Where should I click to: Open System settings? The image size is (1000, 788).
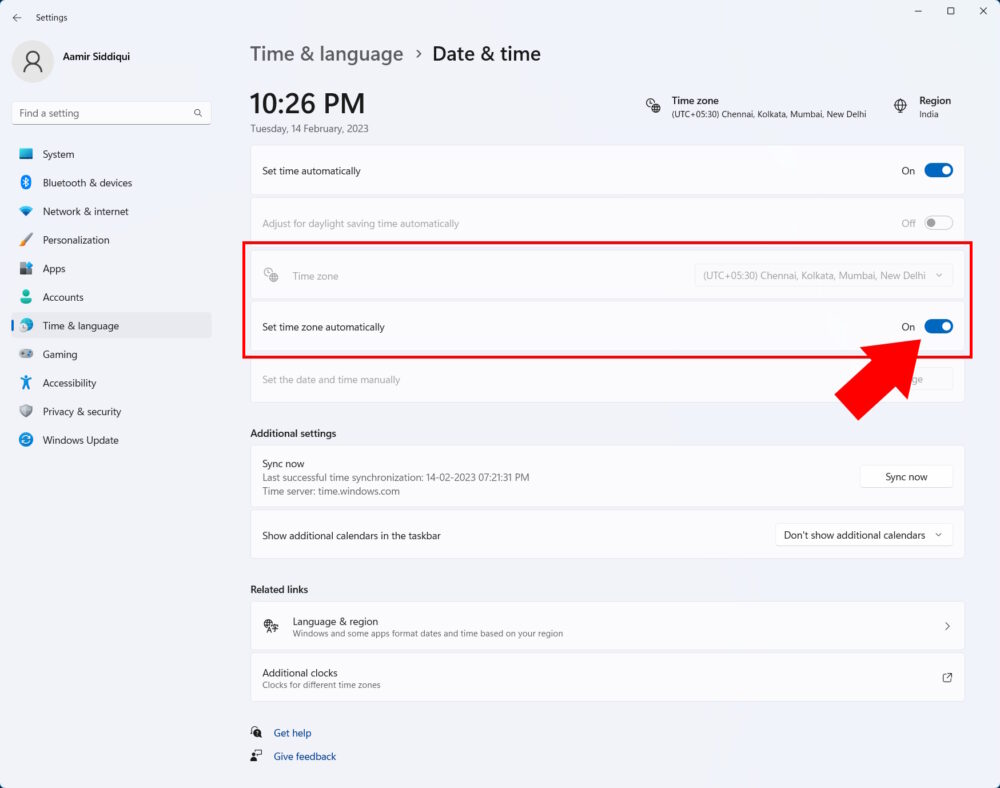click(112, 154)
